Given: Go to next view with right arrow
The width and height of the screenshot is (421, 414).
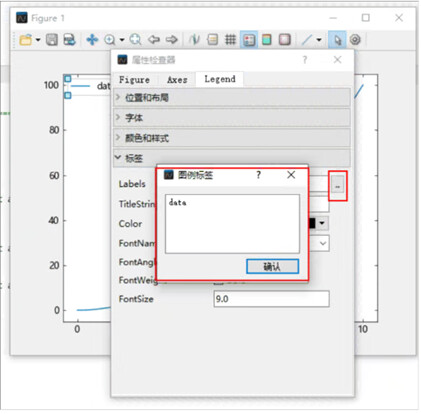Looking at the screenshot, I should click(x=172, y=40).
